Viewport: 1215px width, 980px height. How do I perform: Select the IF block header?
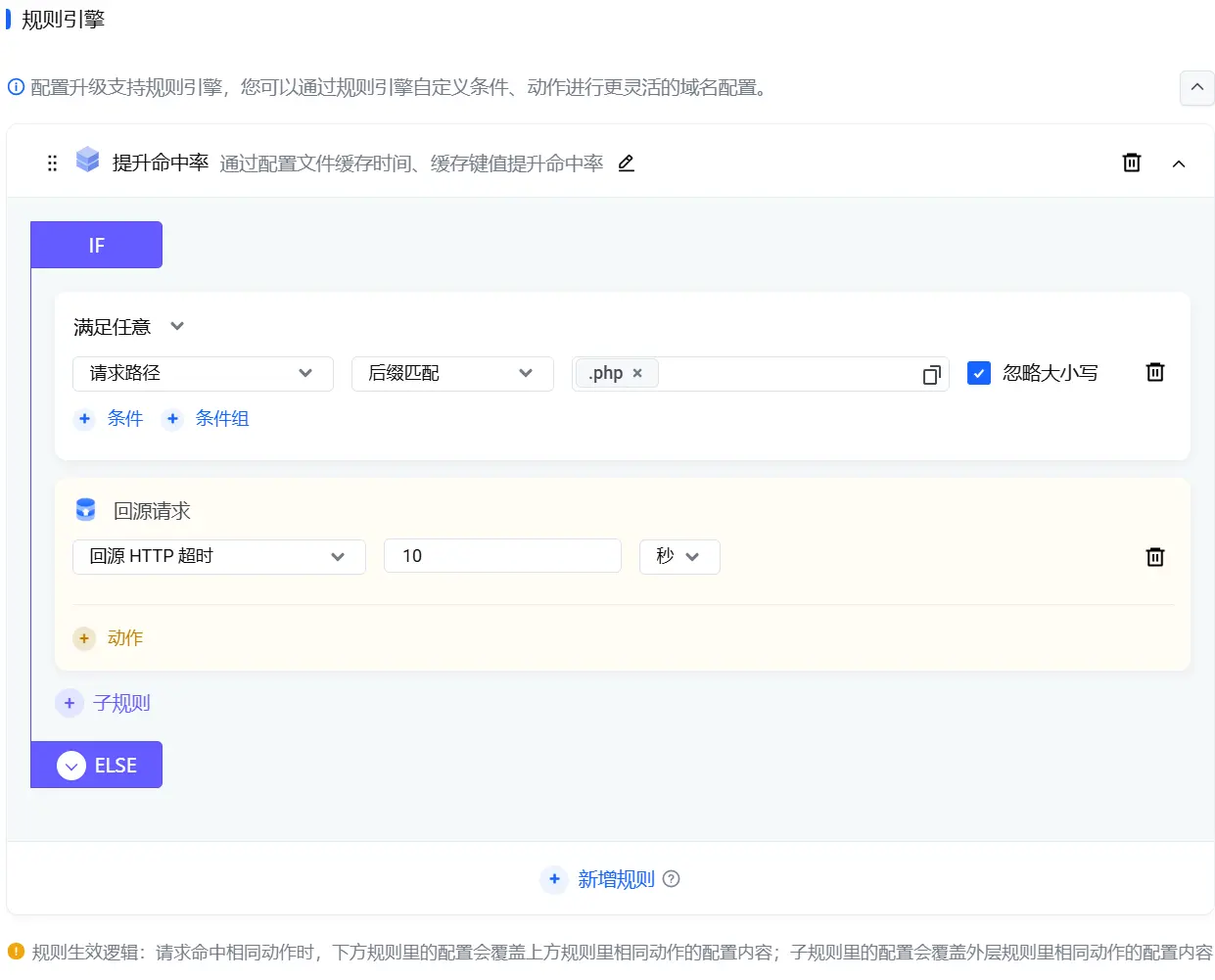click(x=96, y=245)
